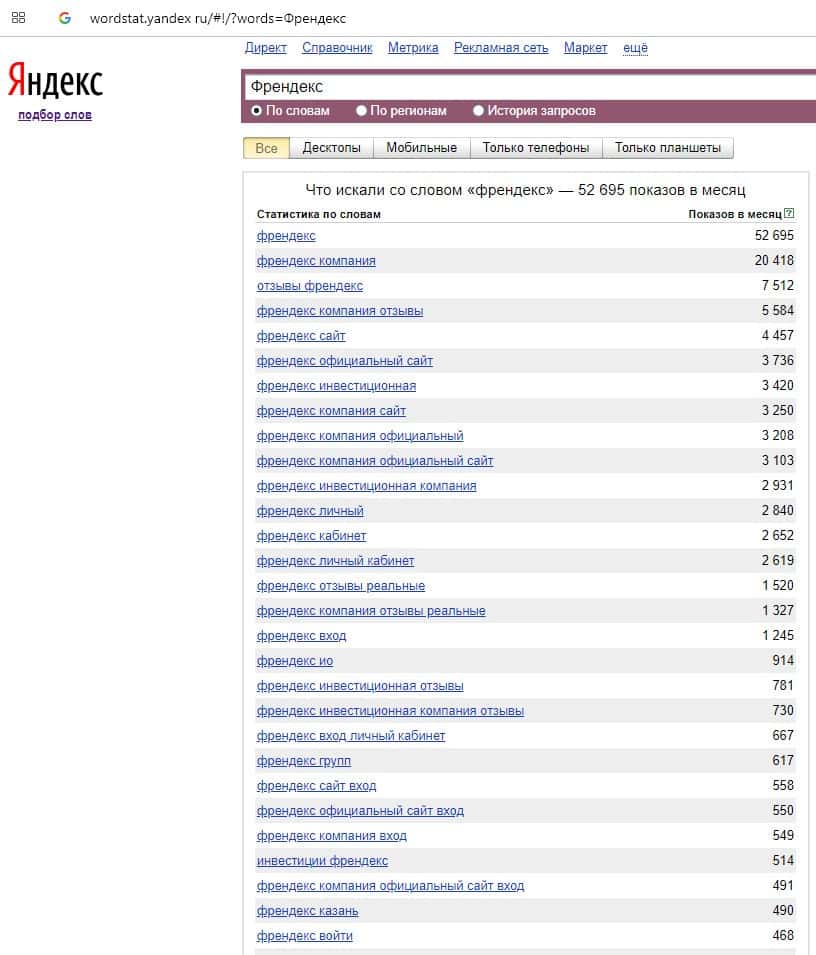The width and height of the screenshot is (816, 955).
Task: Switch to the Только планшеты tab
Action: pyautogui.click(x=668, y=148)
